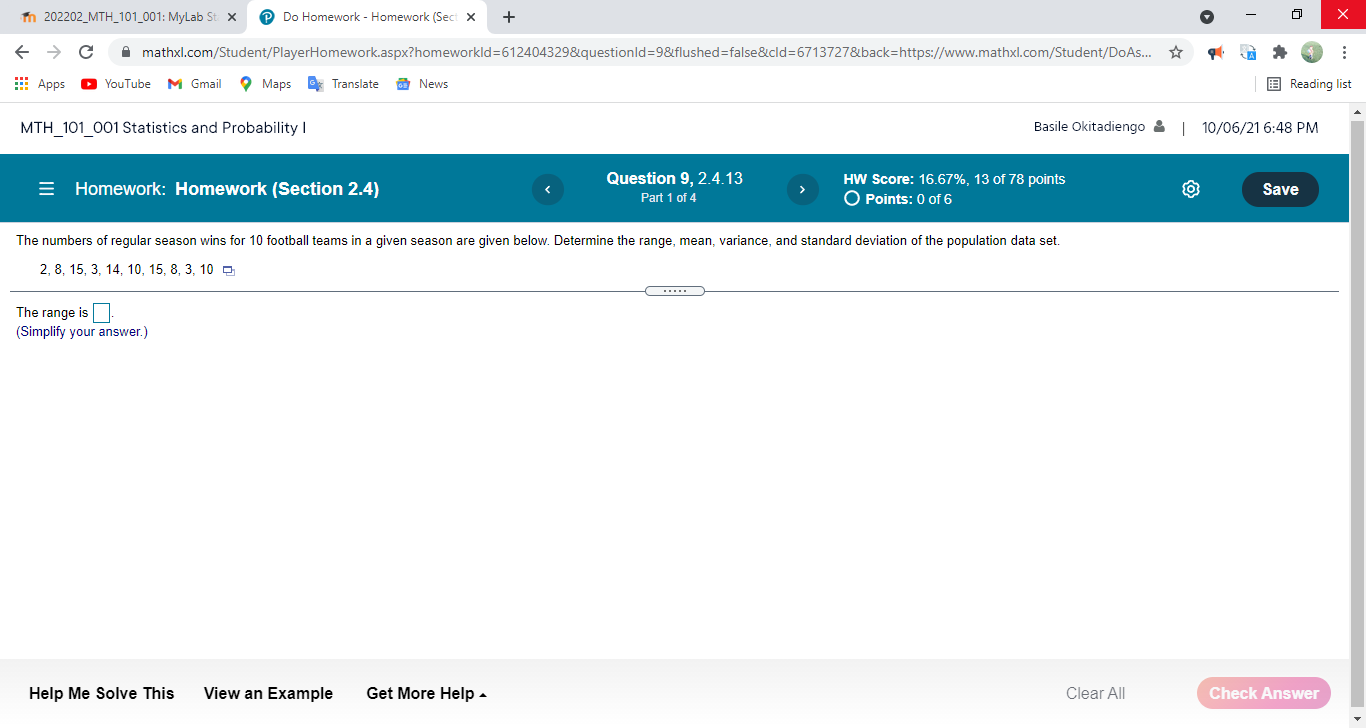Go to the previous question arrow
This screenshot has height=728, width=1366.
[x=547, y=189]
